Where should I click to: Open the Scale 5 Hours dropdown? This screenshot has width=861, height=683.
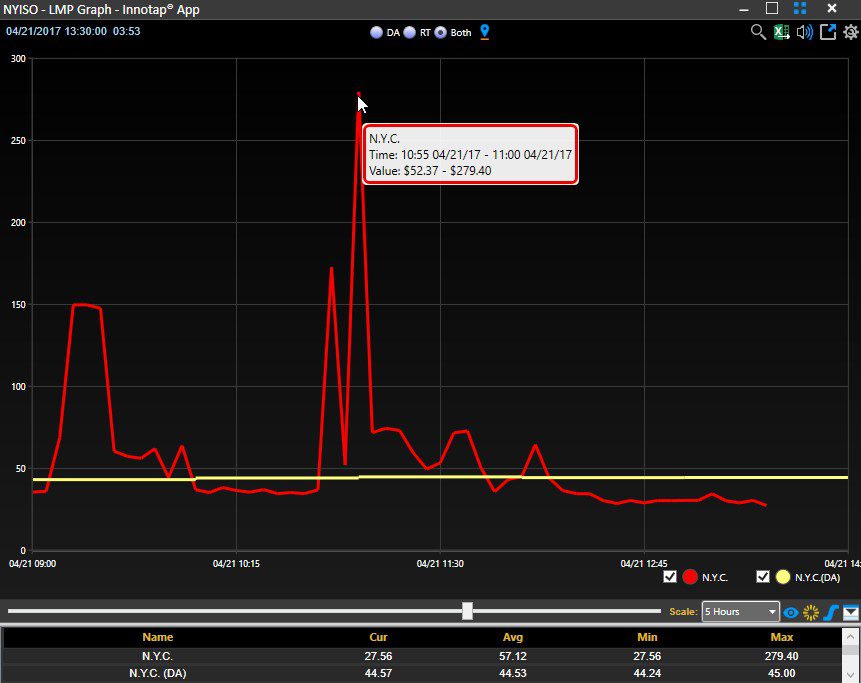[x=740, y=612]
